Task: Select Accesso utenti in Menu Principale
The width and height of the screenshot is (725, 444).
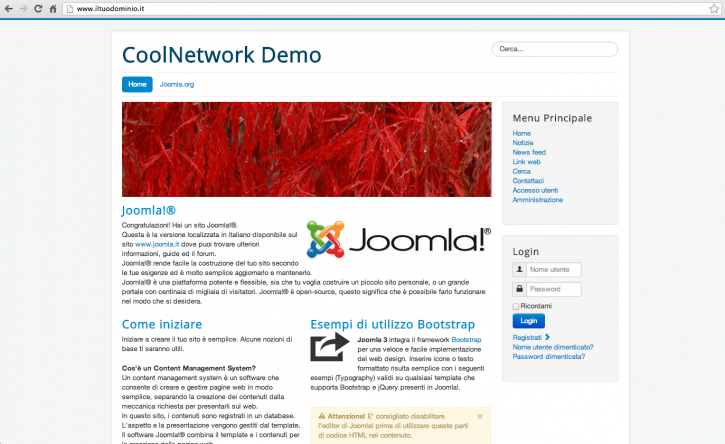Action: point(535,190)
